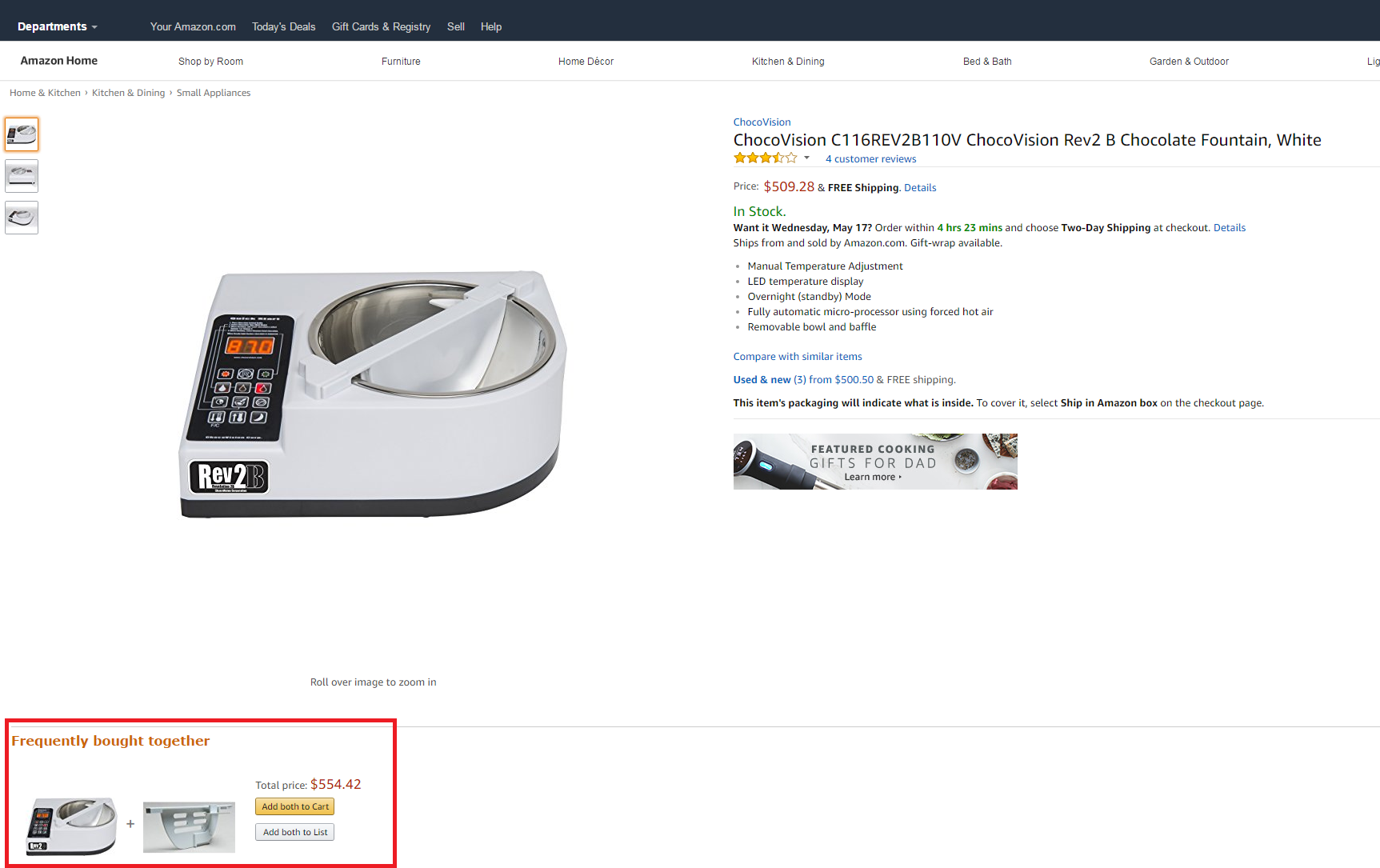Click the bracket accessory image in bundle
This screenshot has height=868, width=1380.
(x=189, y=827)
